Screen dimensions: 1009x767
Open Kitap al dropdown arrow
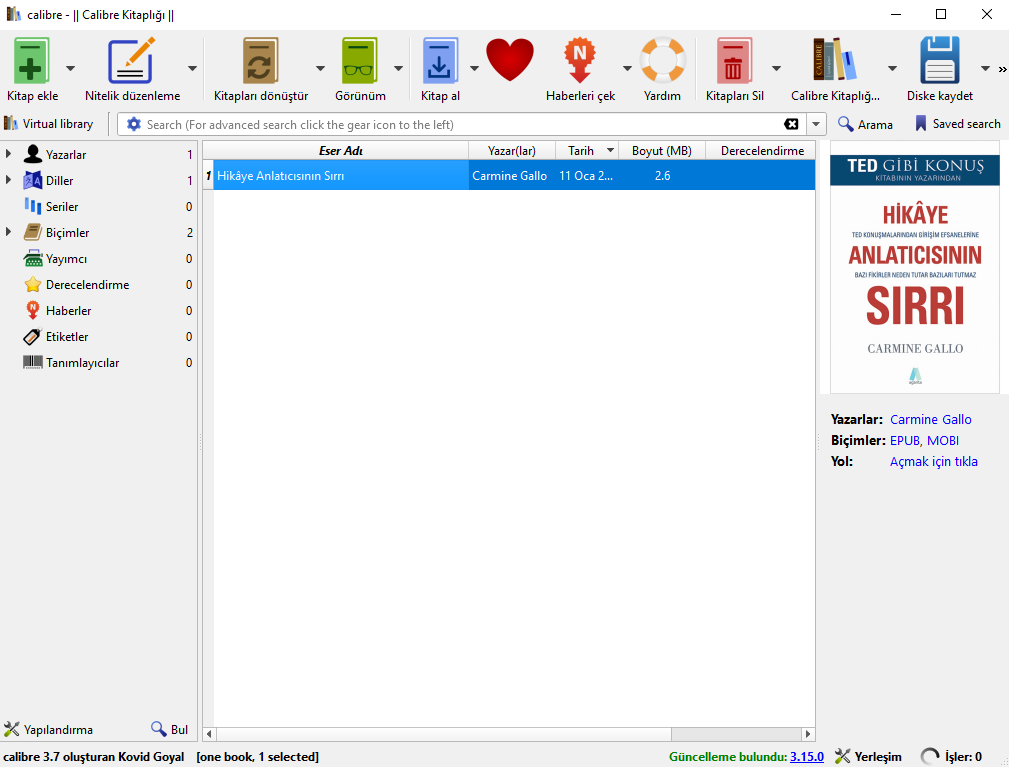[474, 68]
